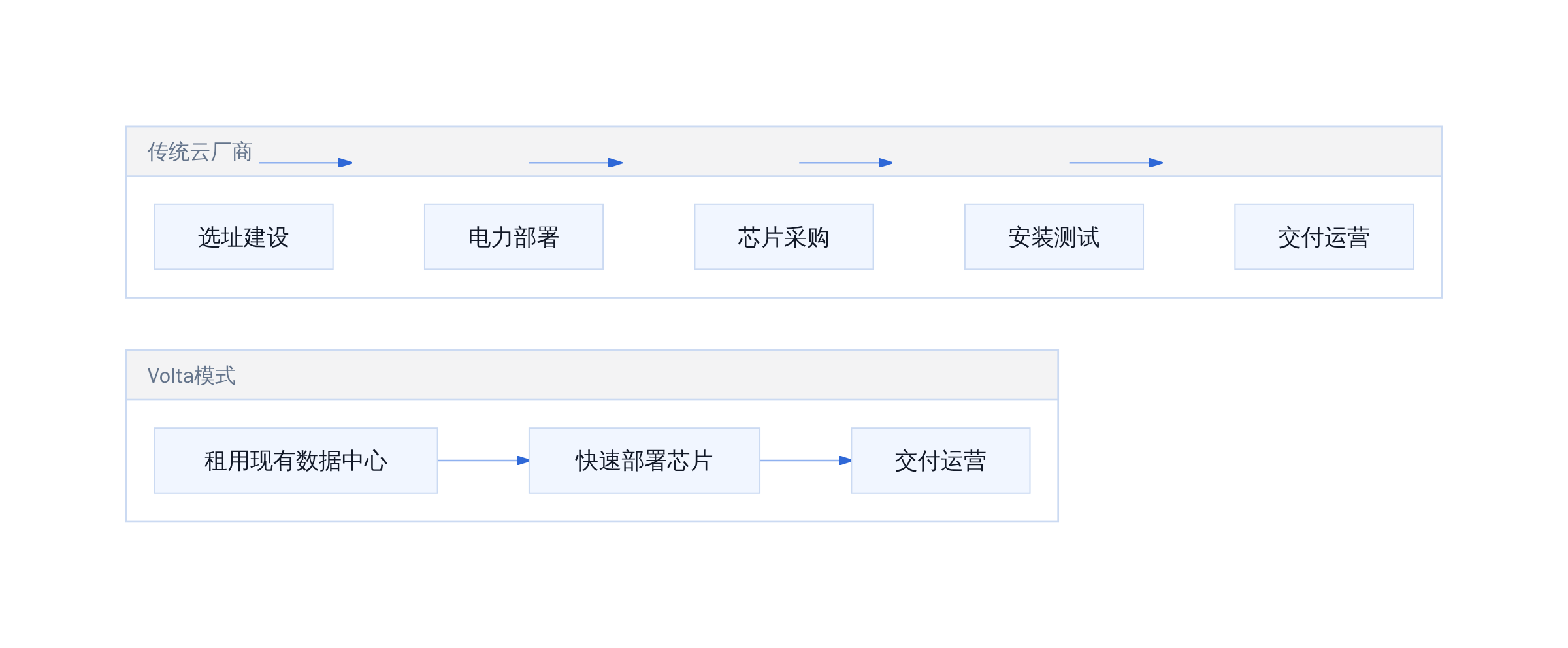The width and height of the screenshot is (1568, 648).
Task: Select the 租用现有数据中心 box
Action: point(296,461)
